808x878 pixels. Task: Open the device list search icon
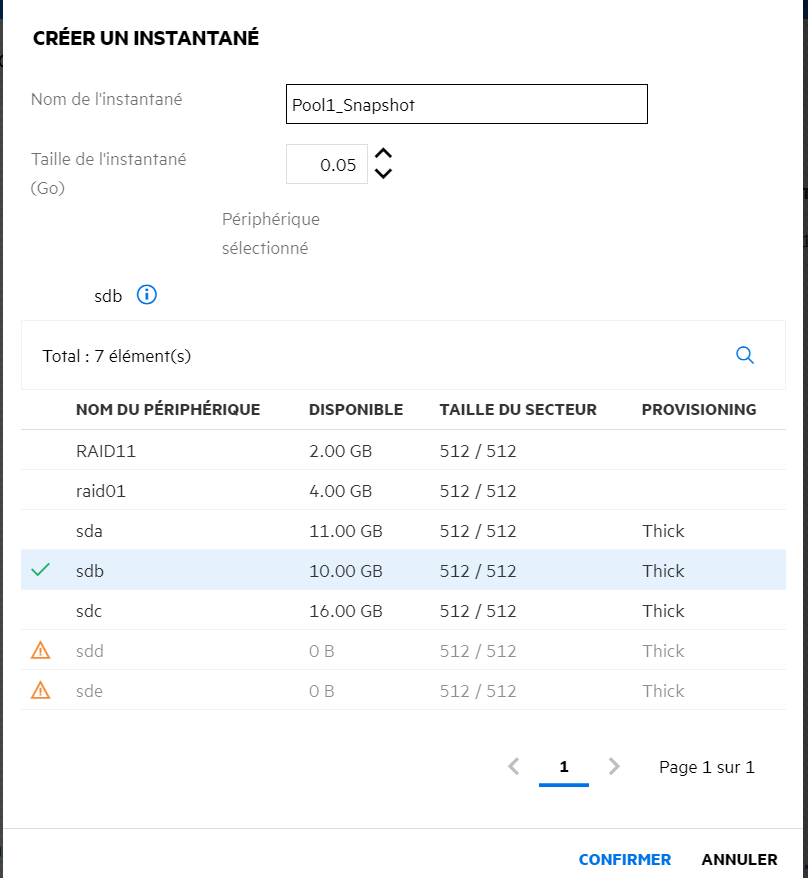point(744,355)
